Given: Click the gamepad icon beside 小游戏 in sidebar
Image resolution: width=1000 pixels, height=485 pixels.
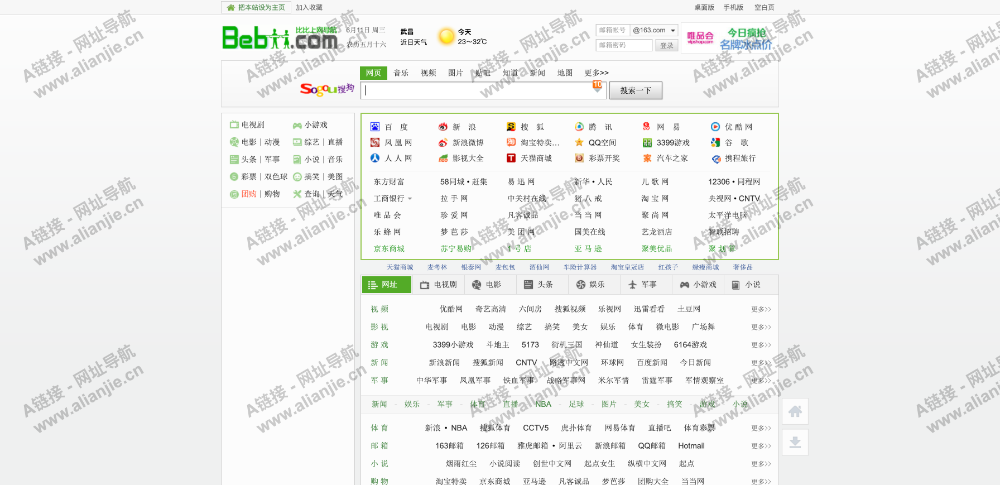Looking at the screenshot, I should click(x=297, y=124).
